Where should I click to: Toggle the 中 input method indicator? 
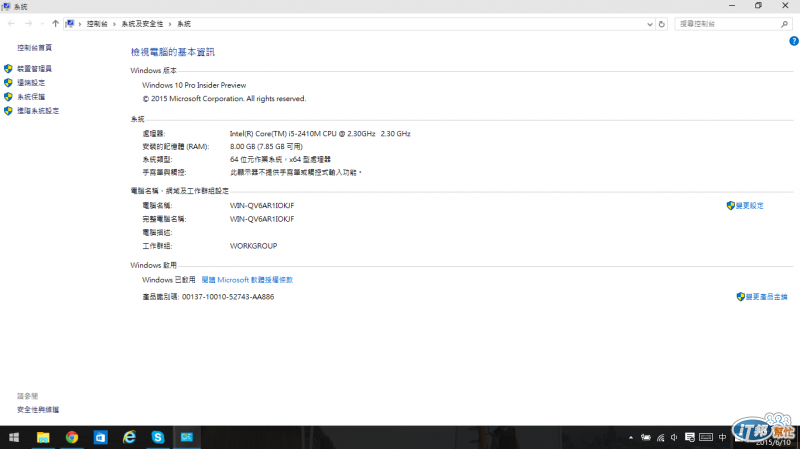[722, 438]
